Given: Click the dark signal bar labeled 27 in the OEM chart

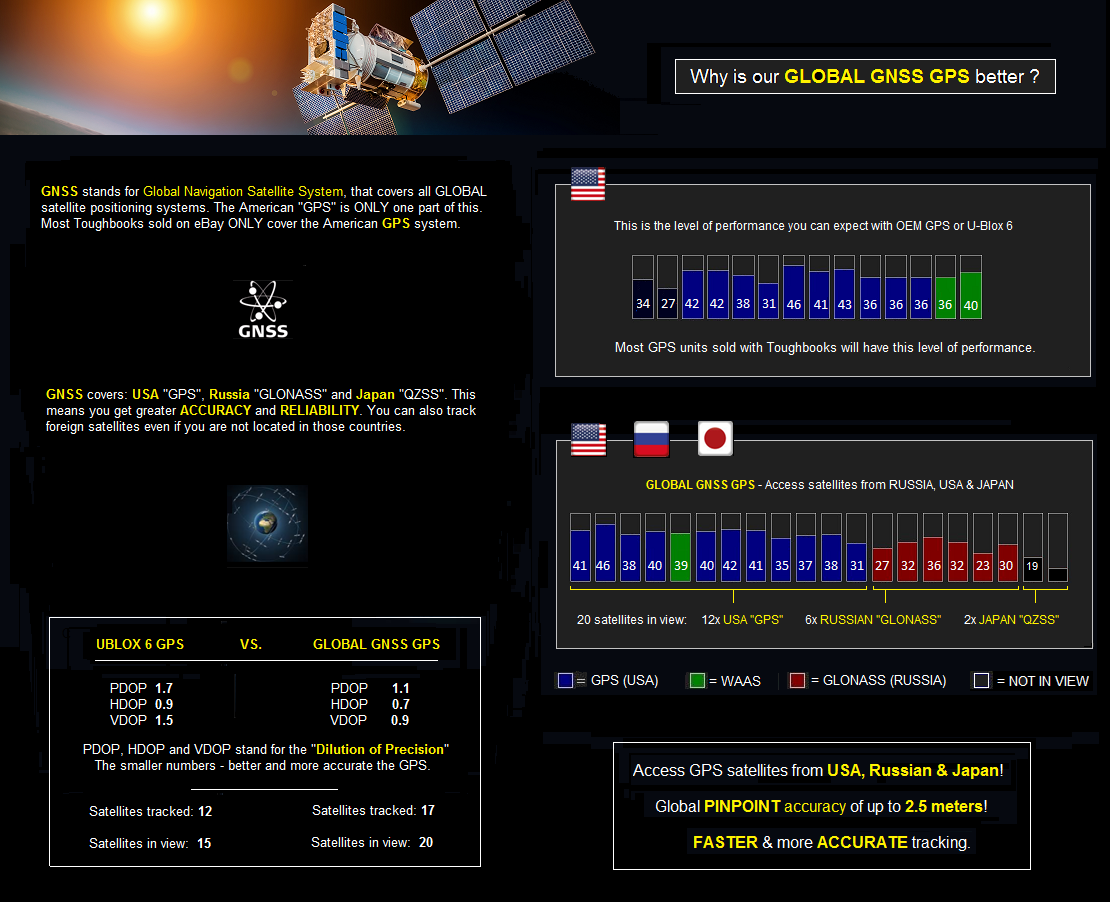Looking at the screenshot, I should pyautogui.click(x=668, y=287).
